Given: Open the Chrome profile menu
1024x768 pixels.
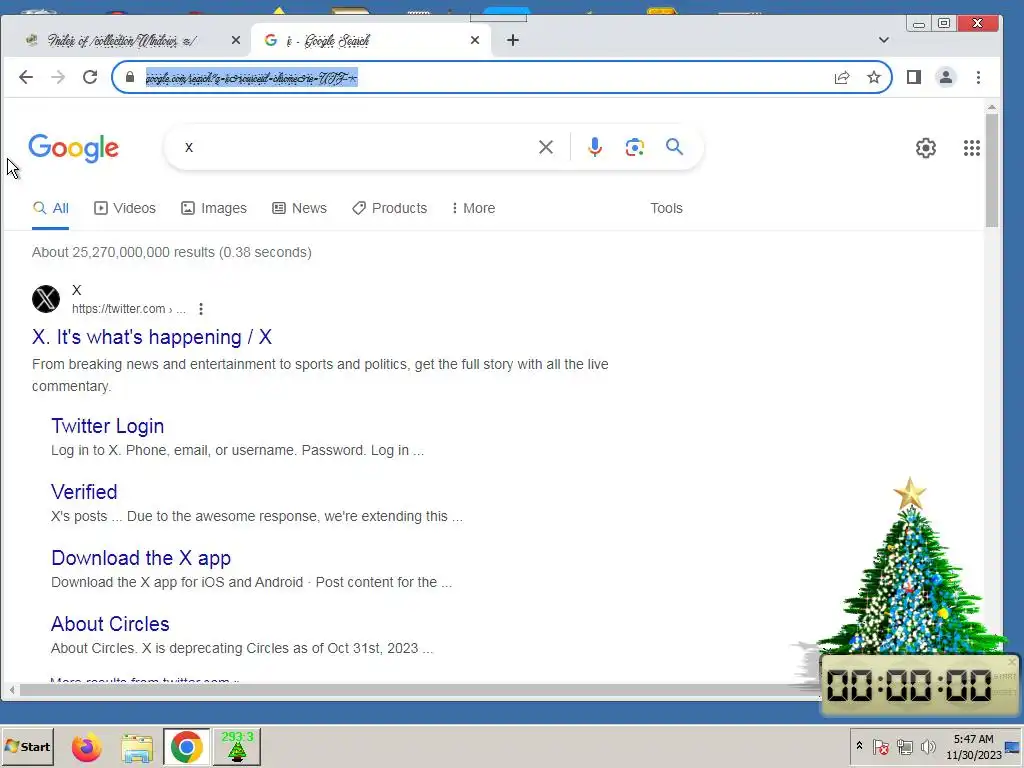Looking at the screenshot, I should 946,78.
